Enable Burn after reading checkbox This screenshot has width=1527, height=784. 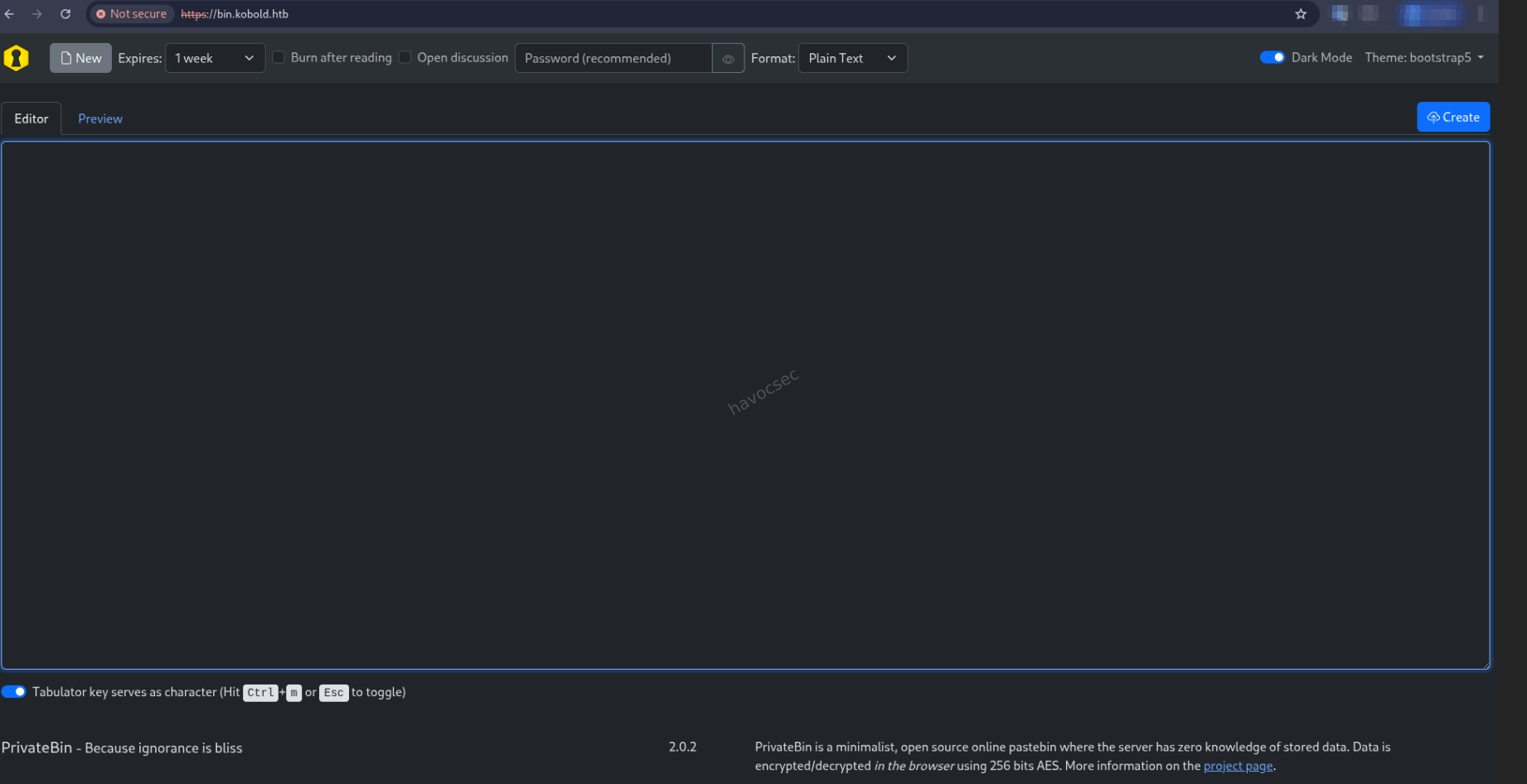279,57
